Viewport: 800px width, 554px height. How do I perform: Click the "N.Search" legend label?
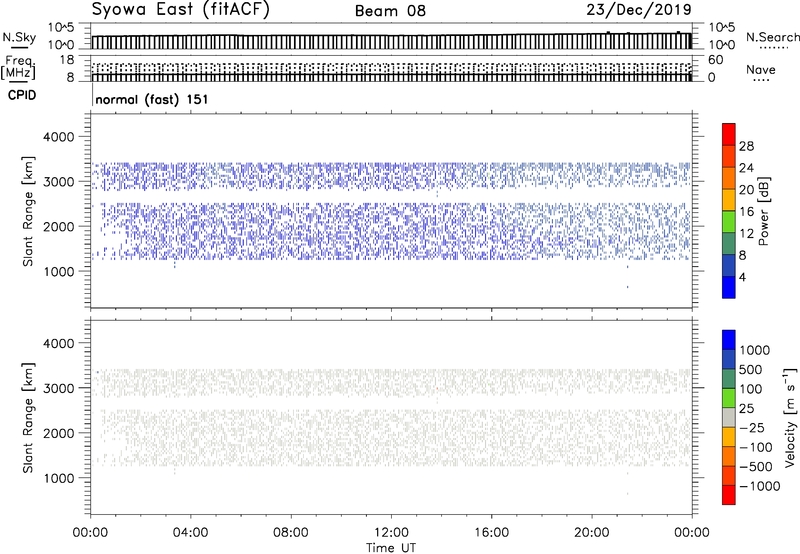[x=772, y=37]
